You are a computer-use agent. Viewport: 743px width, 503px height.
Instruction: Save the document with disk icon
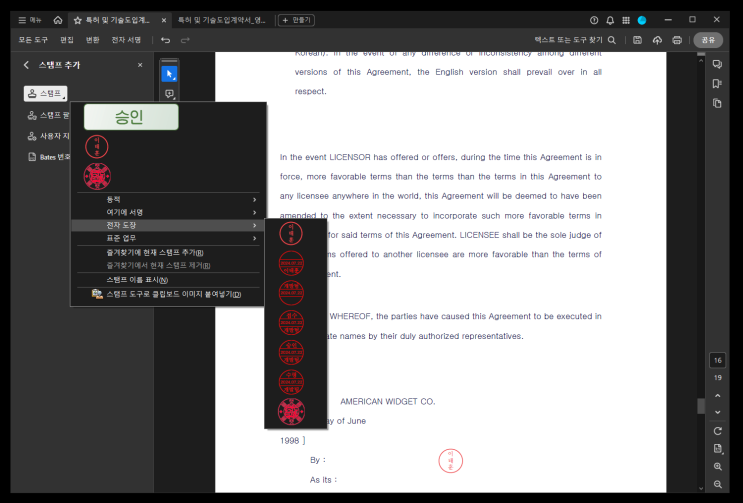(637, 40)
